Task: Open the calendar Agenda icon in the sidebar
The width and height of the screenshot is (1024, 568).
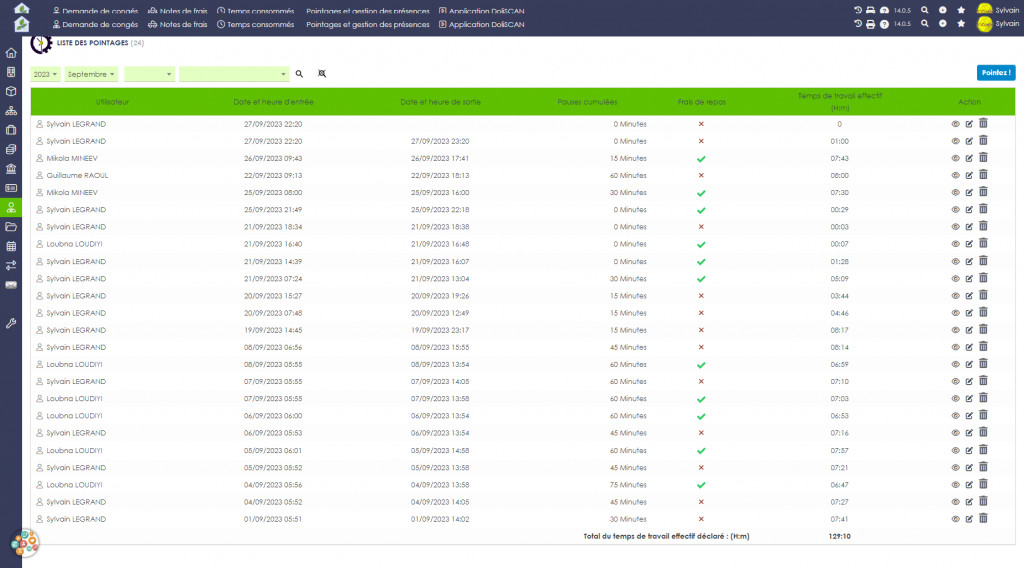Action: pyautogui.click(x=11, y=246)
